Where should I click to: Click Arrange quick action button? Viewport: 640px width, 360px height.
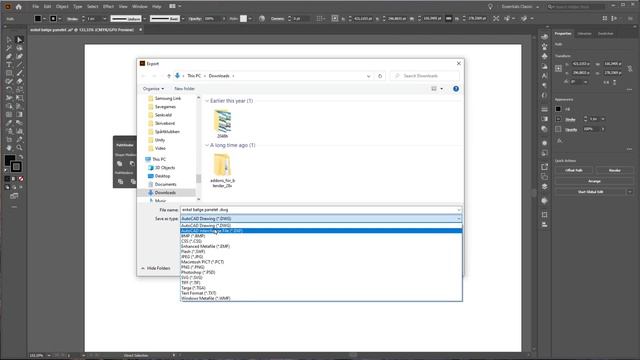(594, 181)
